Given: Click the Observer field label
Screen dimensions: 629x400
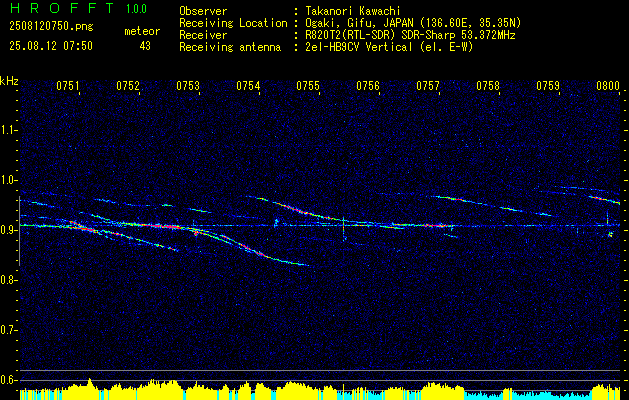Looking at the screenshot, I should click(203, 11).
